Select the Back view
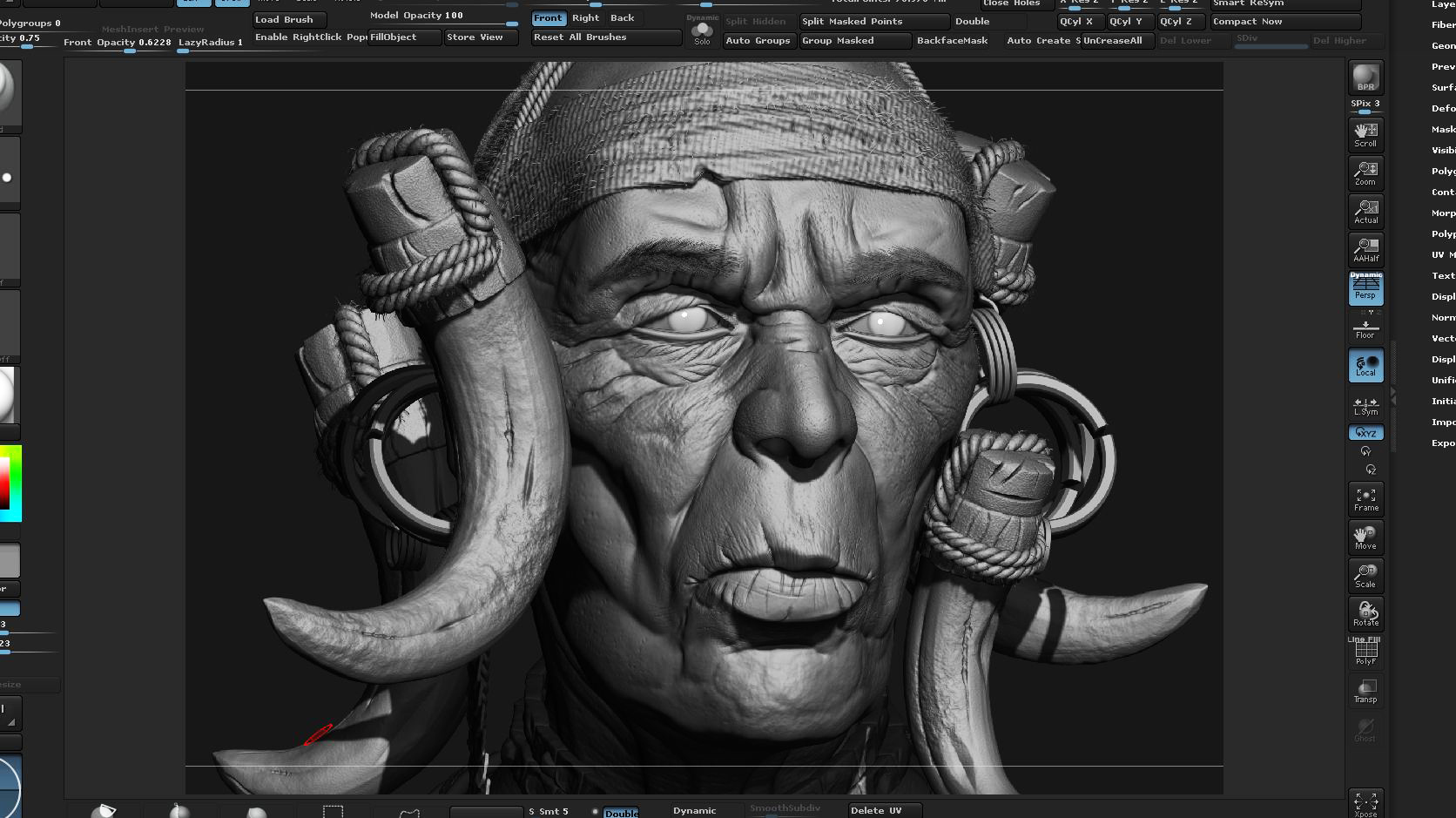 click(623, 18)
